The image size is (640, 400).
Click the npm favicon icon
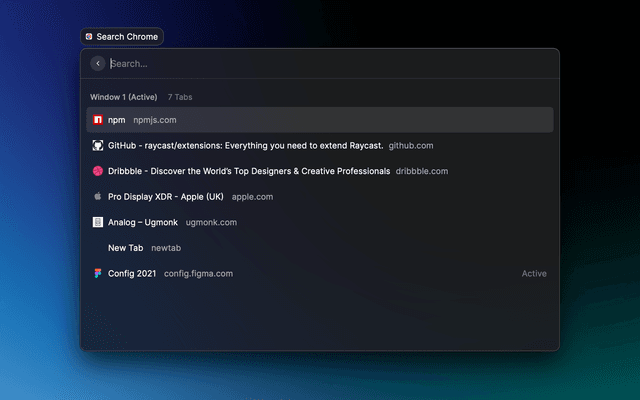point(98,120)
